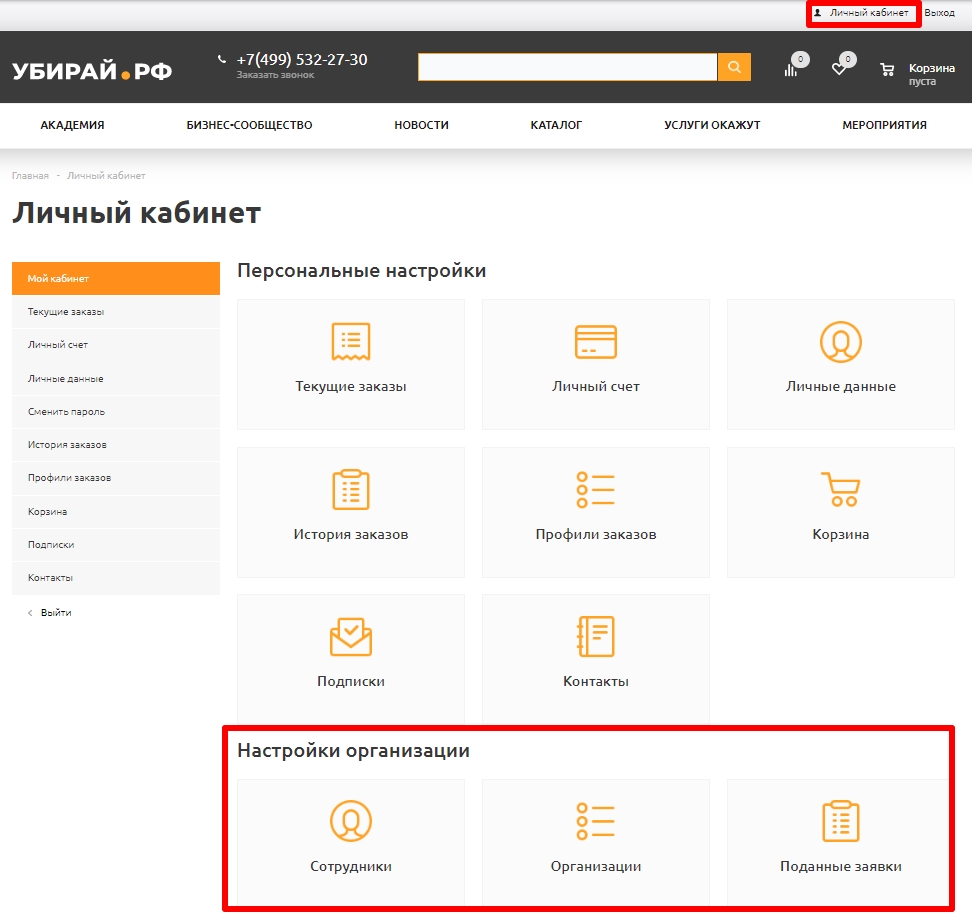972x922 pixels.
Task: Open favorites heart icon in header
Action: click(x=839, y=69)
